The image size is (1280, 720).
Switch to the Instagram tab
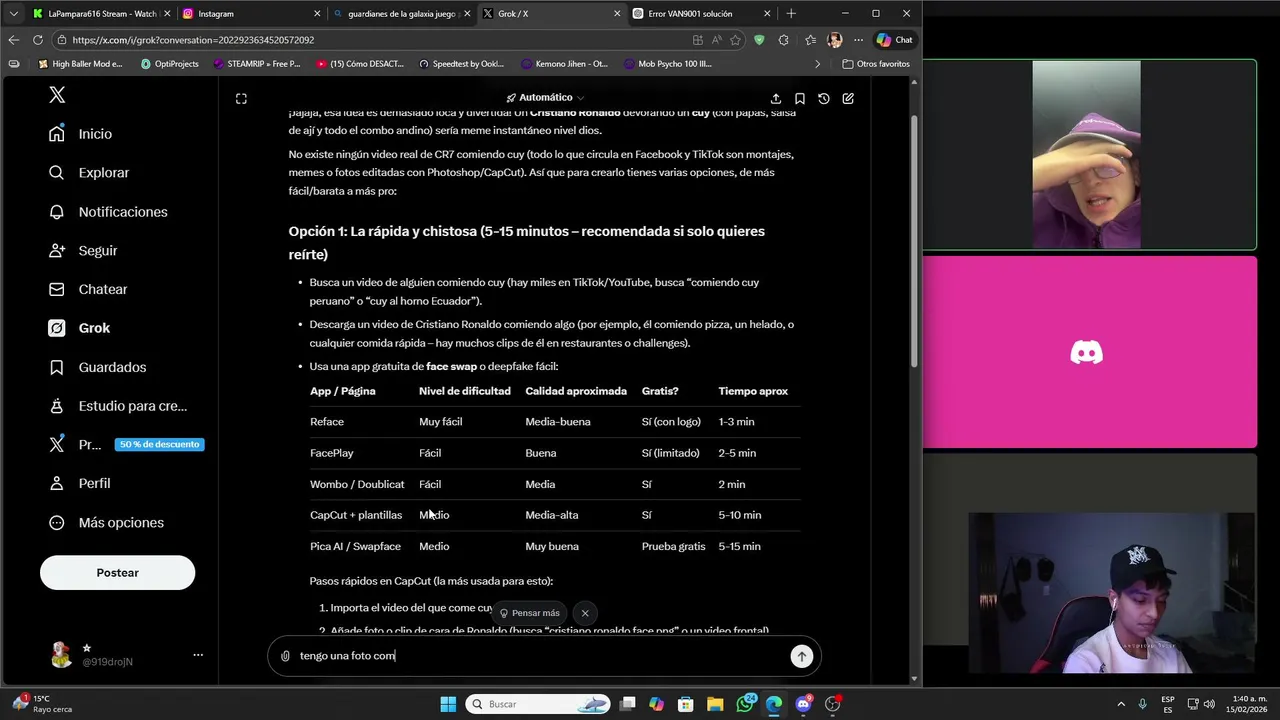pyautogui.click(x=250, y=14)
